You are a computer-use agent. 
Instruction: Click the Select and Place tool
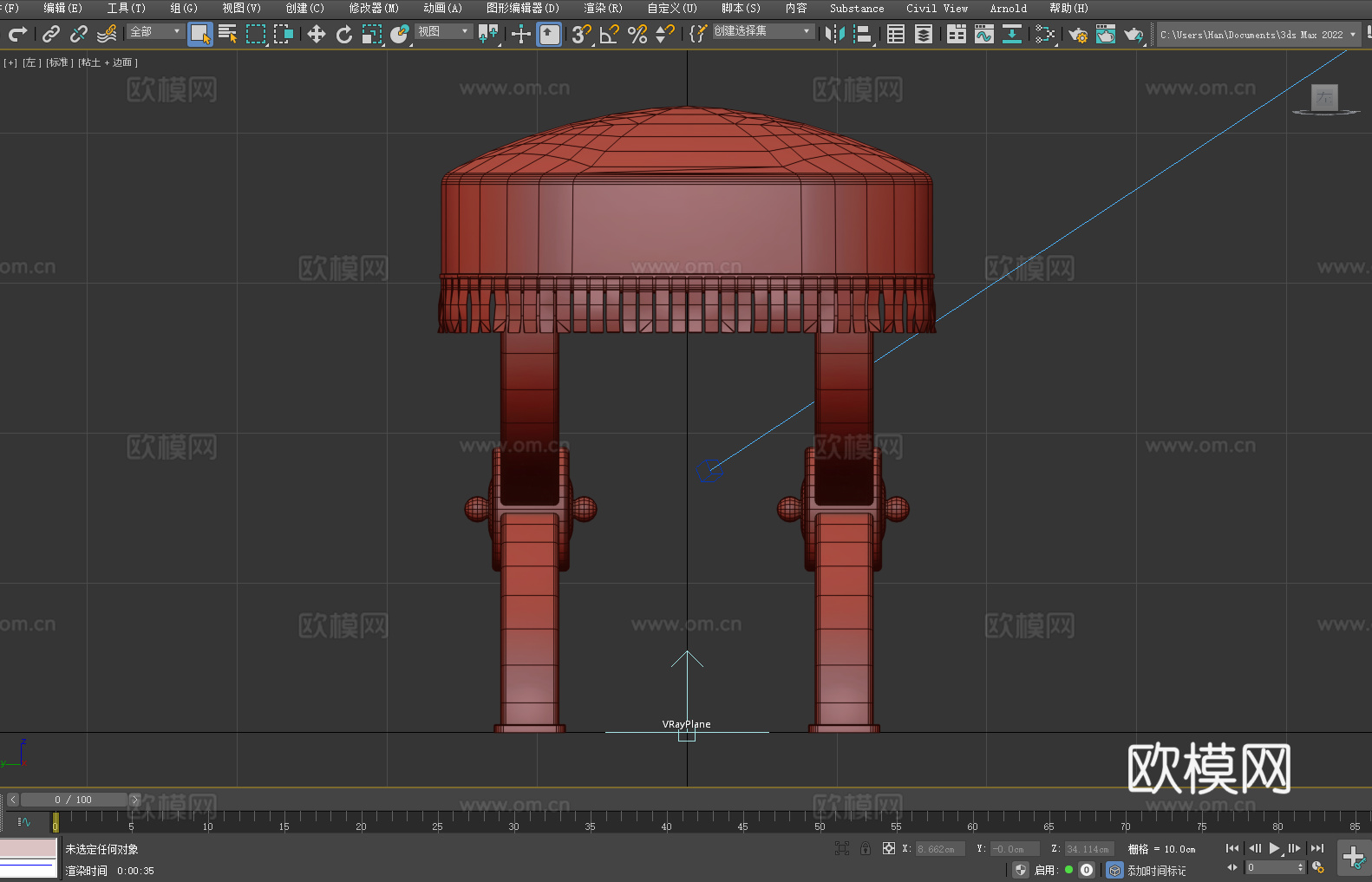[400, 34]
